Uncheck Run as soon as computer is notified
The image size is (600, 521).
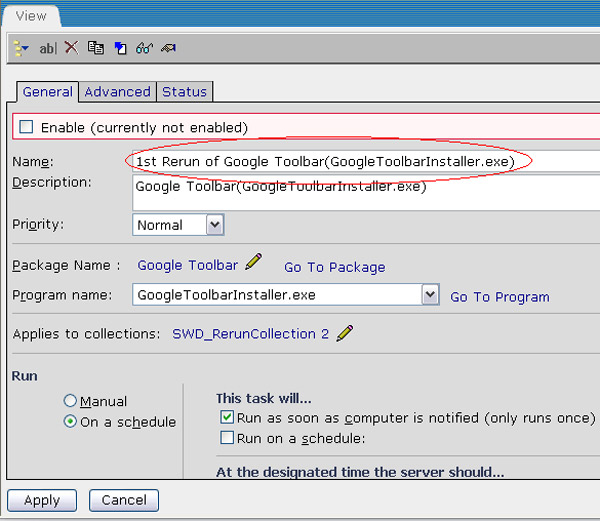pos(227,417)
